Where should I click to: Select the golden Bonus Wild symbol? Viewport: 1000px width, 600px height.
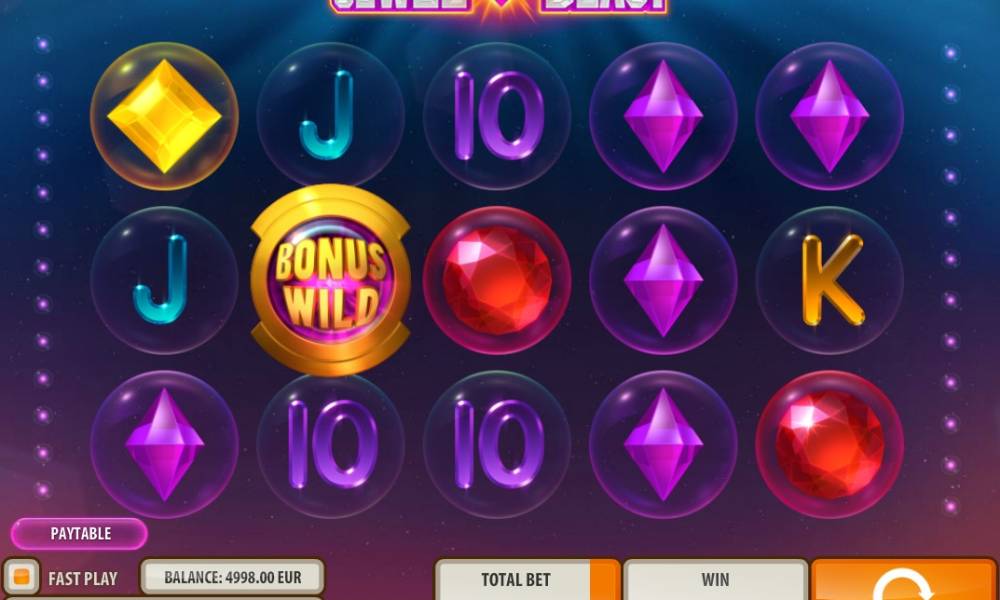330,280
